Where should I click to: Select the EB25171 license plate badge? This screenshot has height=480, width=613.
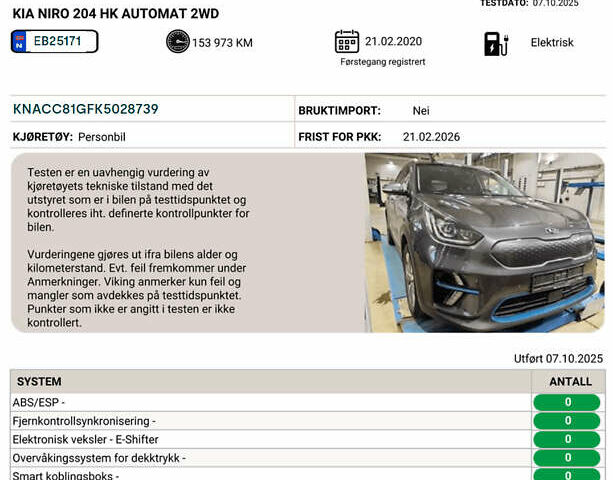(x=55, y=42)
